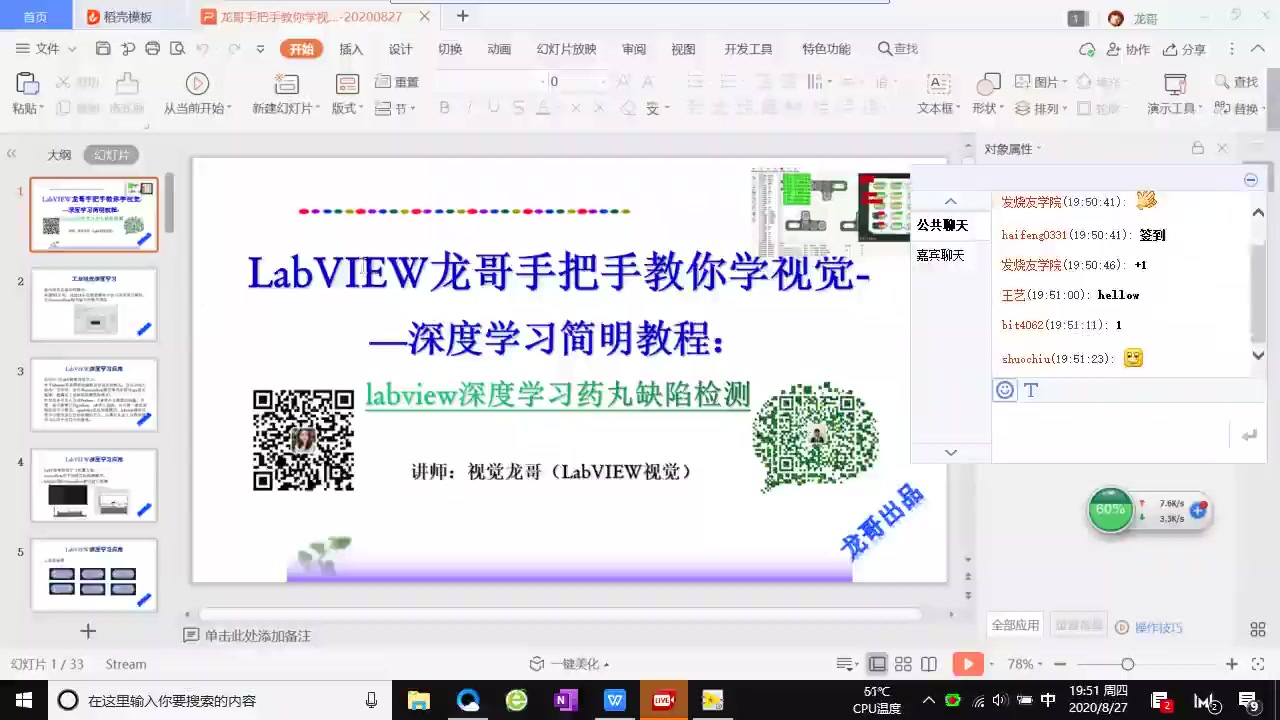
Task: Click the 新建幻灯片 new slide icon
Action: pyautogui.click(x=287, y=84)
